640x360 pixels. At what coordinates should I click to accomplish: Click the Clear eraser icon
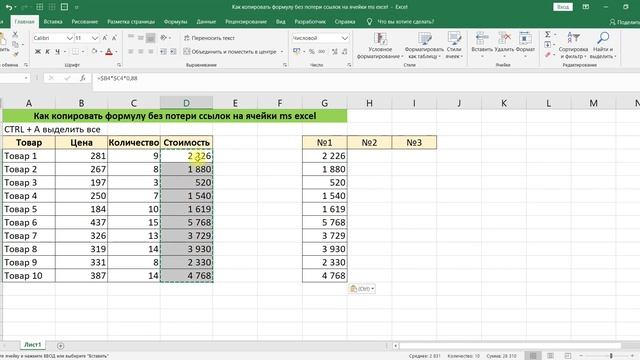pyautogui.click(x=548, y=54)
